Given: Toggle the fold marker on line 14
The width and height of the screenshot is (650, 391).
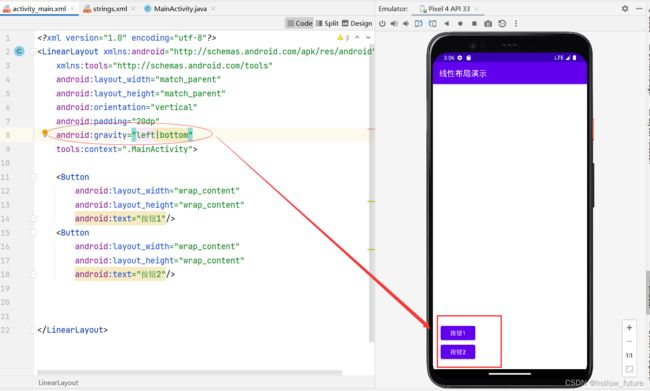Looking at the screenshot, I should click(34, 219).
